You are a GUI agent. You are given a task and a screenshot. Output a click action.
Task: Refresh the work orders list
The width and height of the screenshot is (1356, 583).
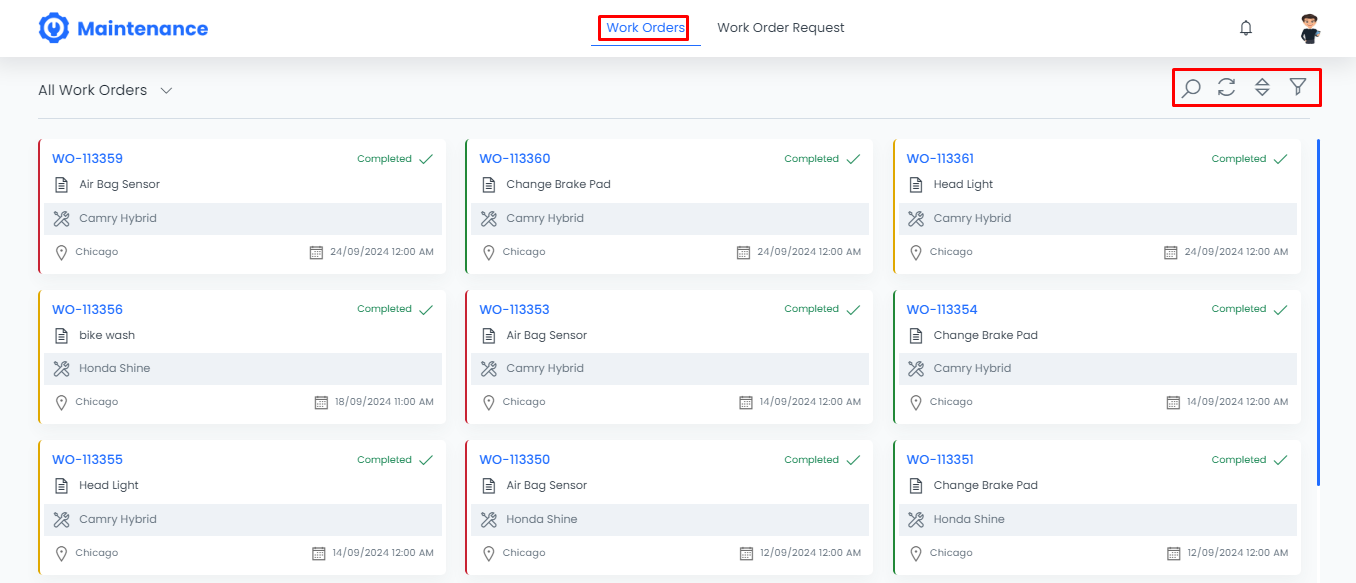[1226, 87]
